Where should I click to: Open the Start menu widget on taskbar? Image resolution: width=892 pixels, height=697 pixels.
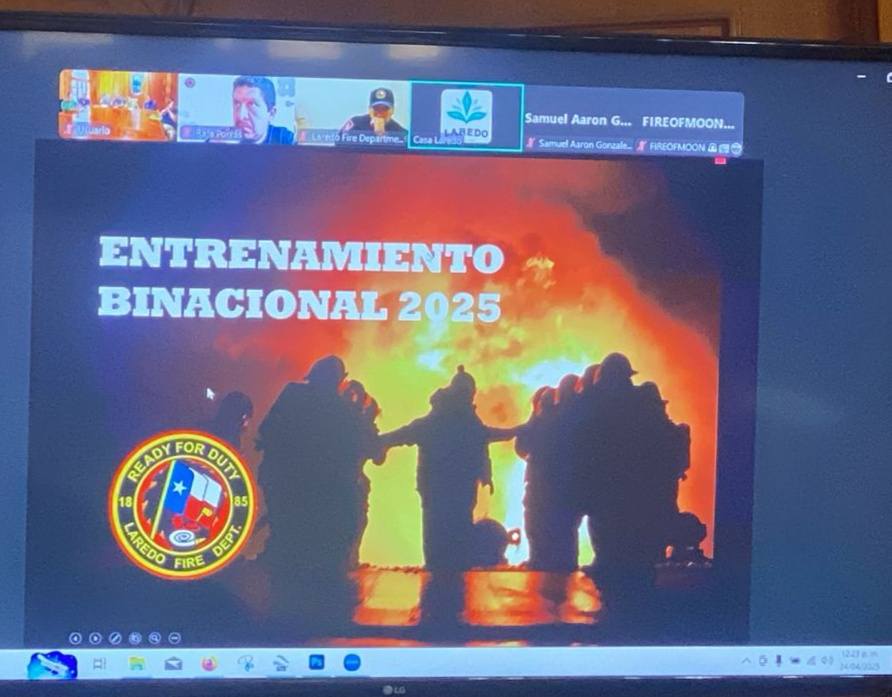[52, 664]
